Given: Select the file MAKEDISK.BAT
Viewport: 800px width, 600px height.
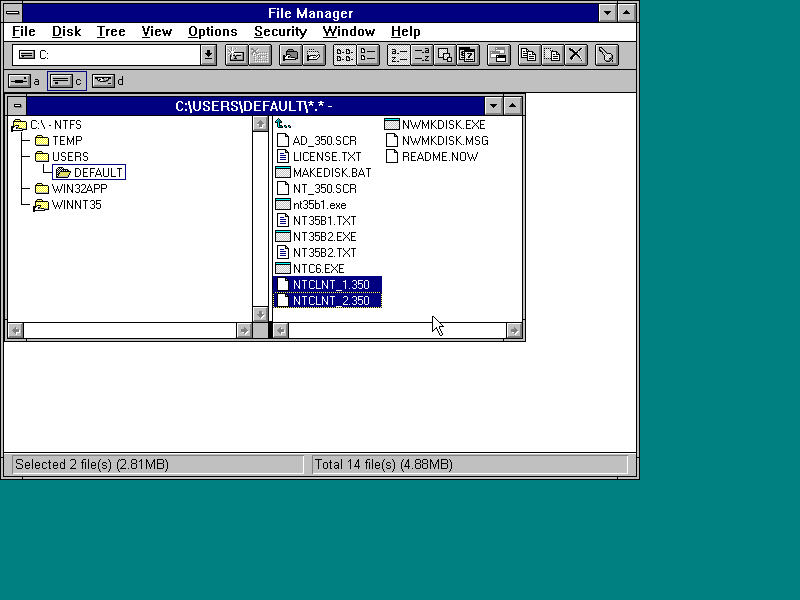Looking at the screenshot, I should (x=323, y=172).
